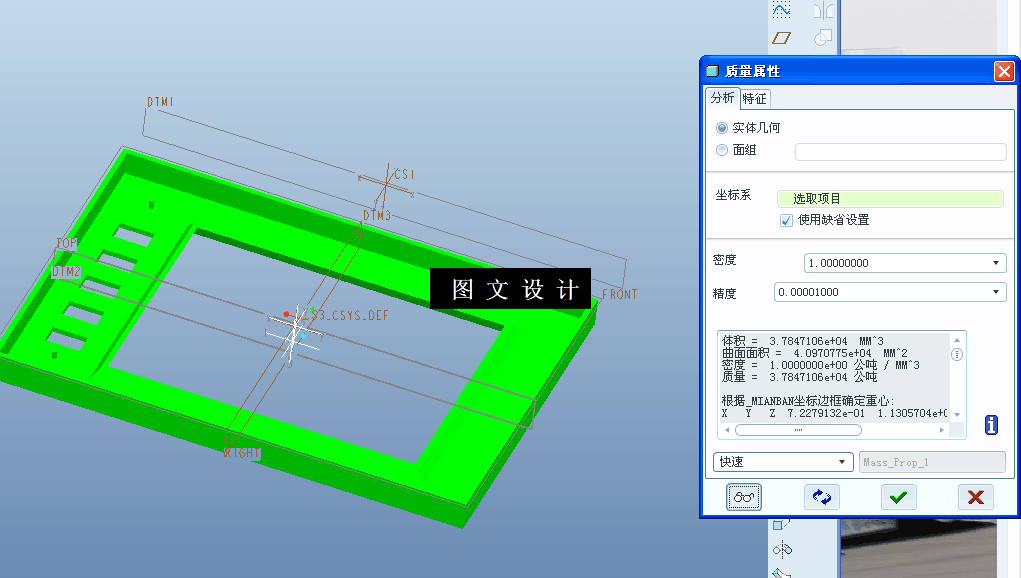Toggle the 使用缺省设置 checkbox

coord(786,220)
